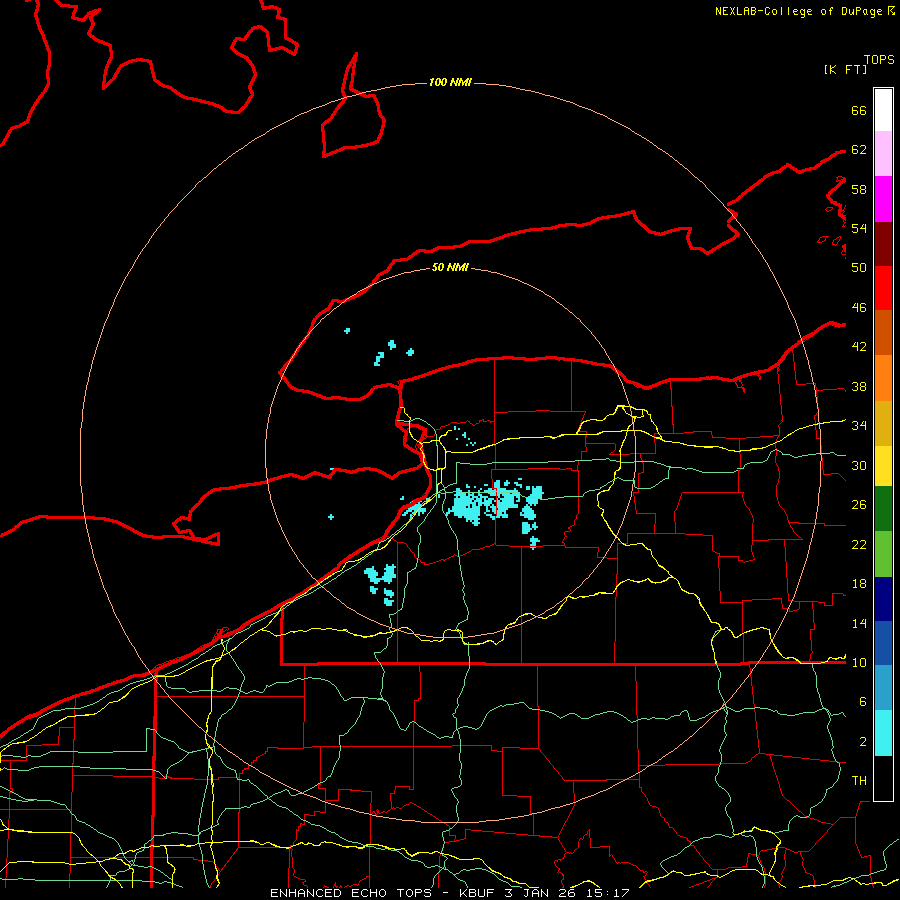Image resolution: width=900 pixels, height=900 pixels.
Task: Click the 'ENHANCED ECHO TOPS - KBUF' caption
Action: pyautogui.click(x=378, y=893)
